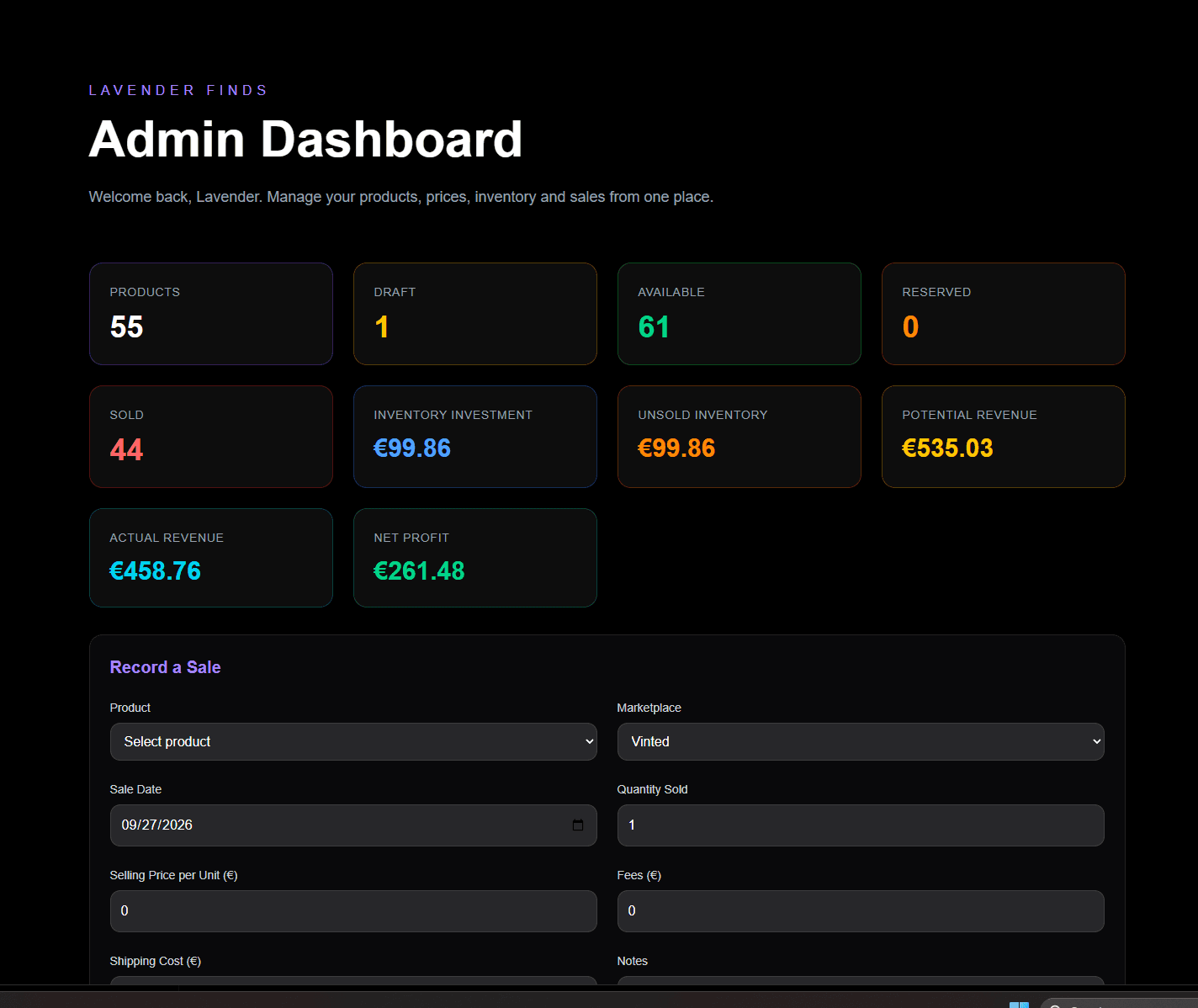Click the Unsold Inventory amount €99.86
1198x1008 pixels.
(676, 448)
